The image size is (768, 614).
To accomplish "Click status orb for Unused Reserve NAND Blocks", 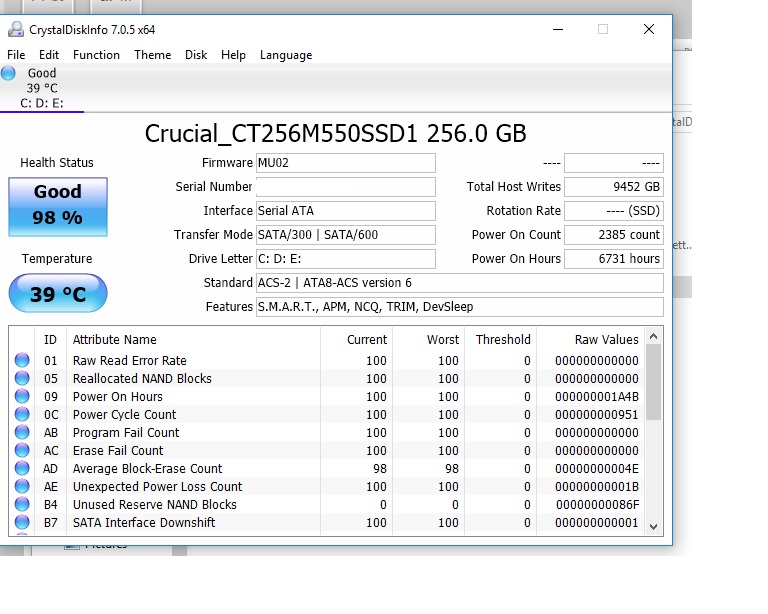I will click(22, 504).
